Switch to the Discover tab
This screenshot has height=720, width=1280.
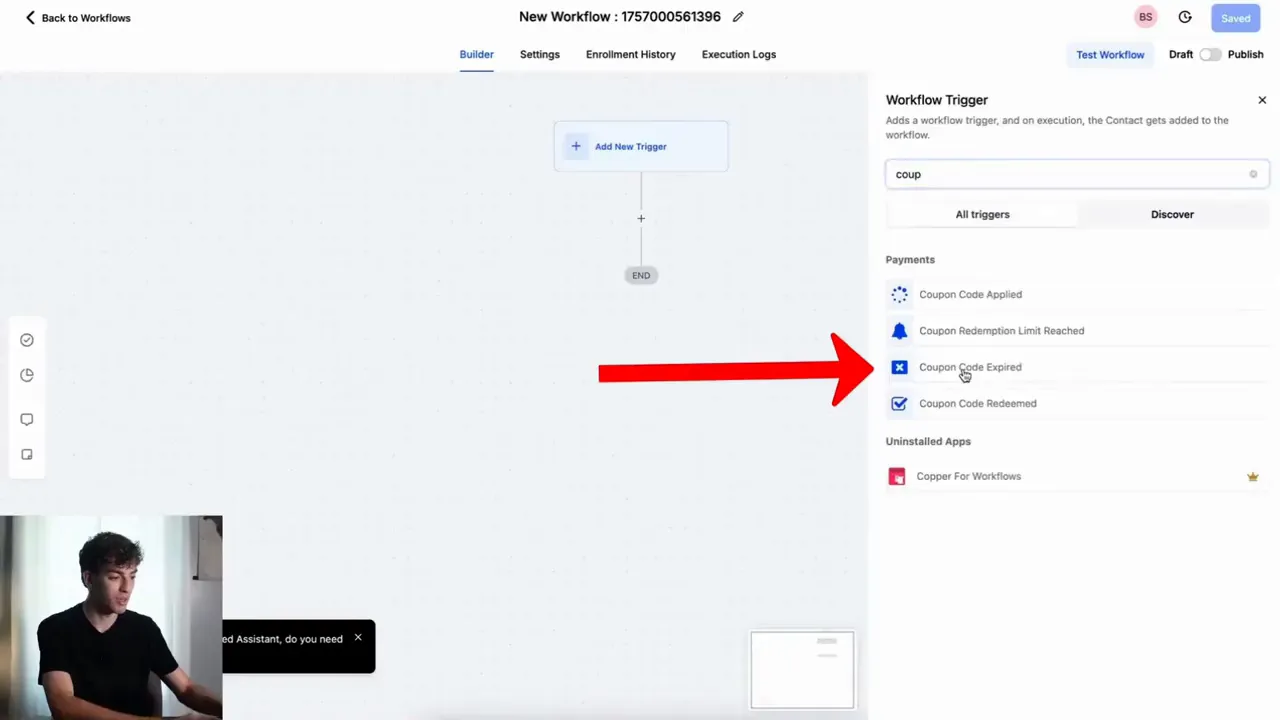(1172, 214)
